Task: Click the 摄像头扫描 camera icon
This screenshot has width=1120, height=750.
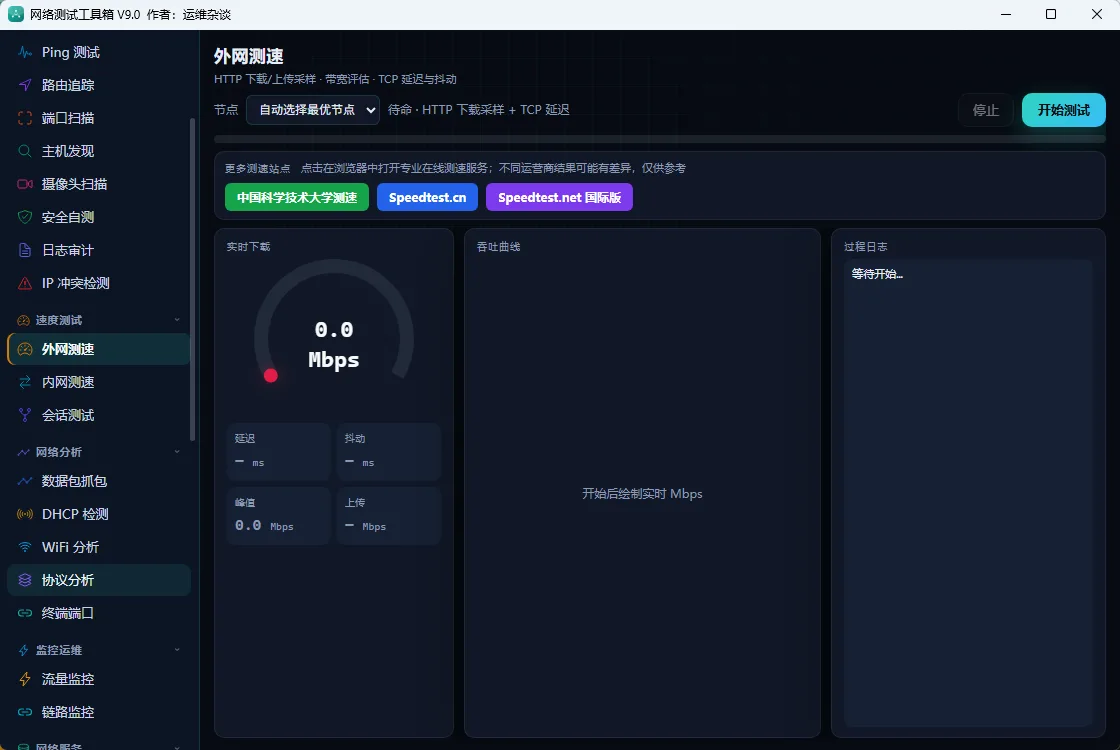Action: click(25, 184)
